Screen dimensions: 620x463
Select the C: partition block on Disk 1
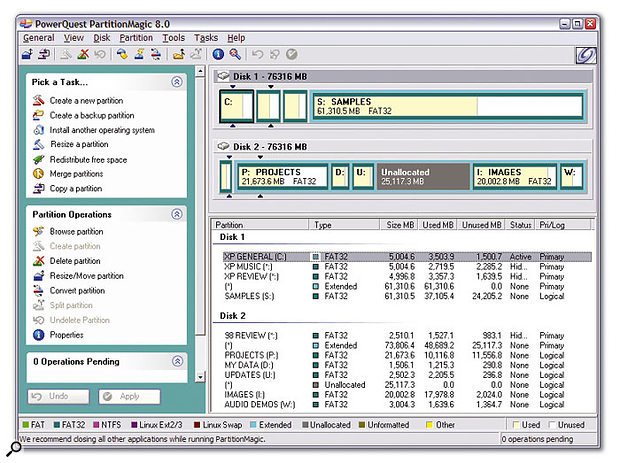[x=236, y=106]
